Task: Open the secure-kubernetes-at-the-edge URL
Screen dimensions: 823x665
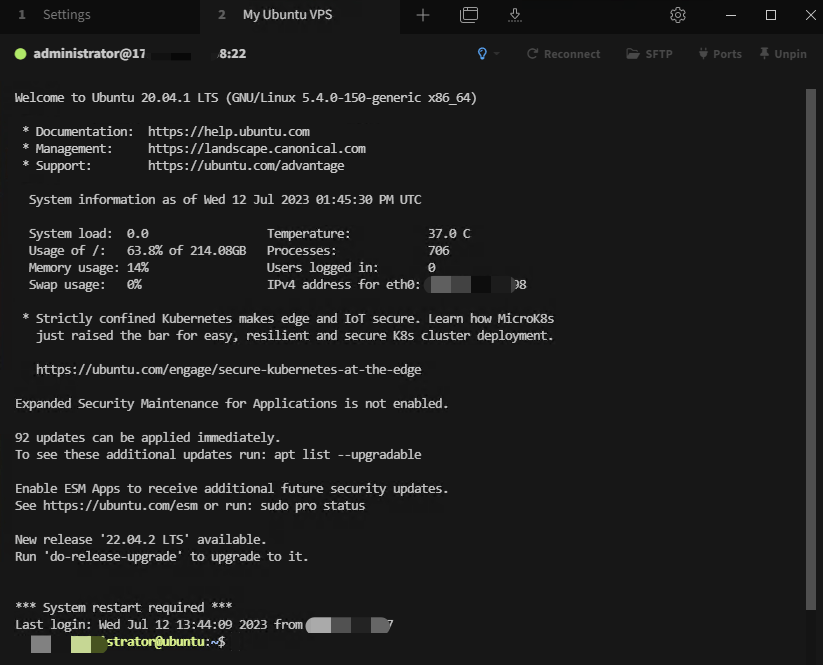Action: [x=228, y=370]
